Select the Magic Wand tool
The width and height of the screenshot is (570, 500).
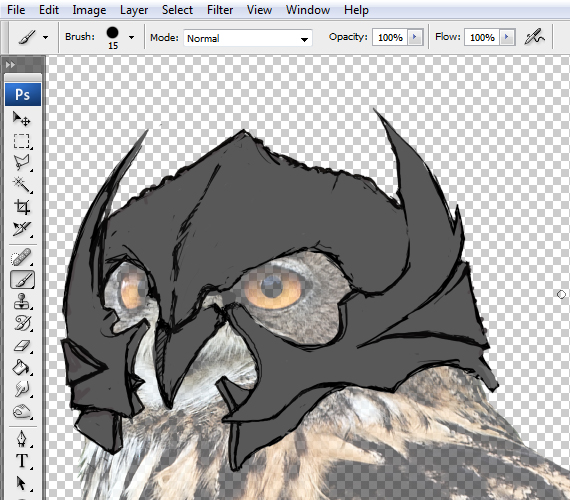[x=22, y=185]
